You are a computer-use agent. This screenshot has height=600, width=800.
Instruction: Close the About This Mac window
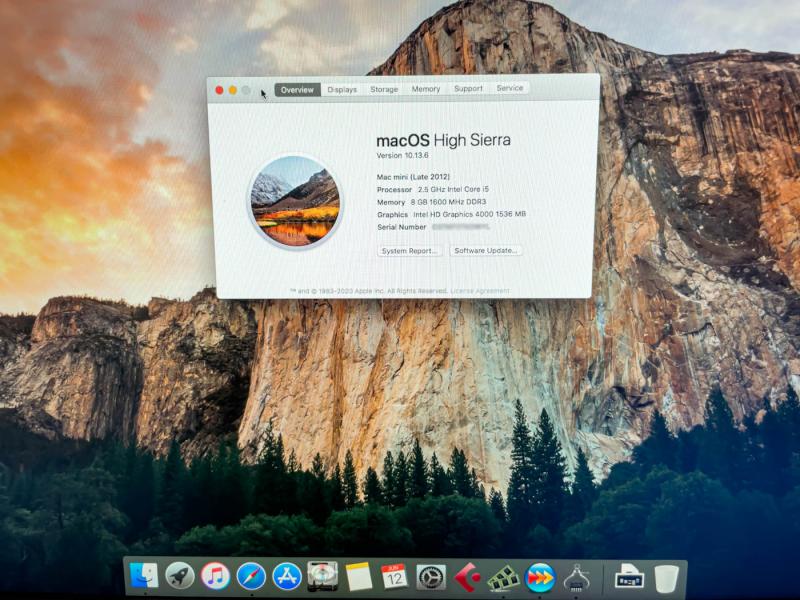(x=219, y=90)
